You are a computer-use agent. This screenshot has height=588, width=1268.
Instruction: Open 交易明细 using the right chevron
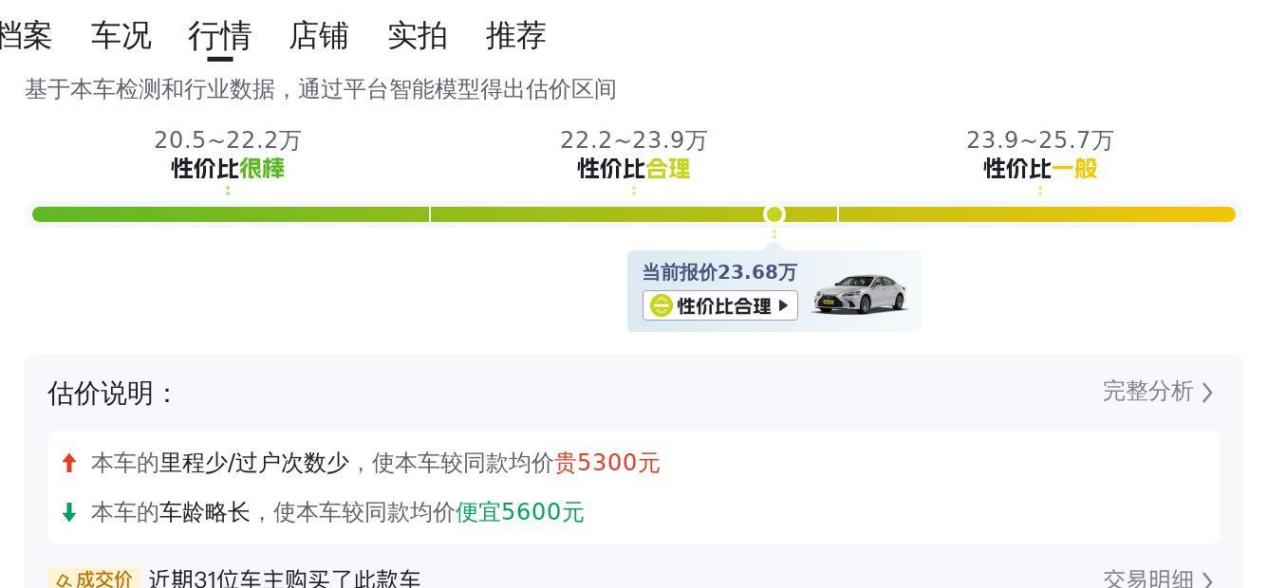pos(1207,580)
